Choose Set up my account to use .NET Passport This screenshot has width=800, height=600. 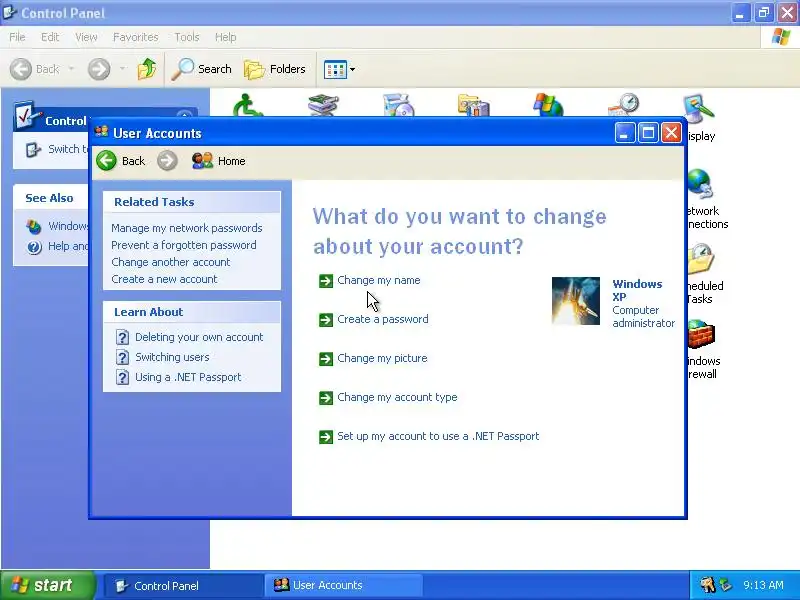(438, 436)
